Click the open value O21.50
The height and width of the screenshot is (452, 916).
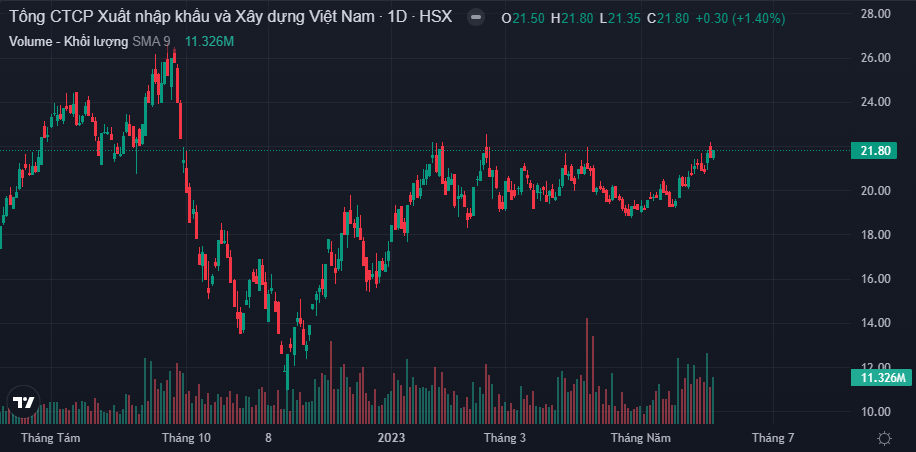(x=523, y=19)
